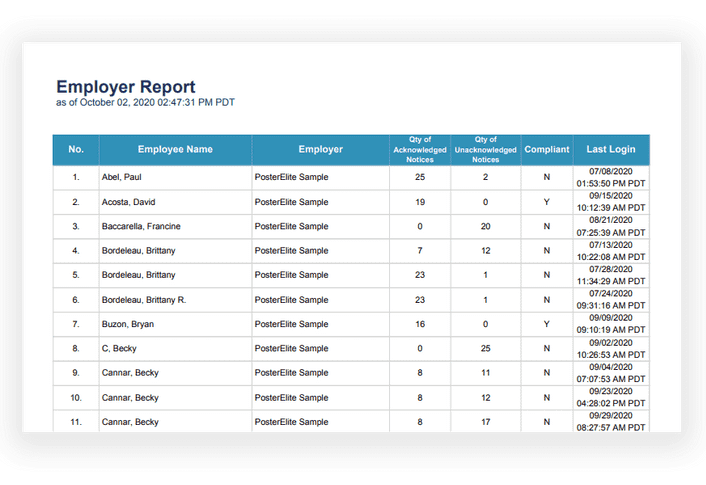Screen dimensions: 706x485
Task: Click unacknowledged count 11 in row 9
Action: 485,373
